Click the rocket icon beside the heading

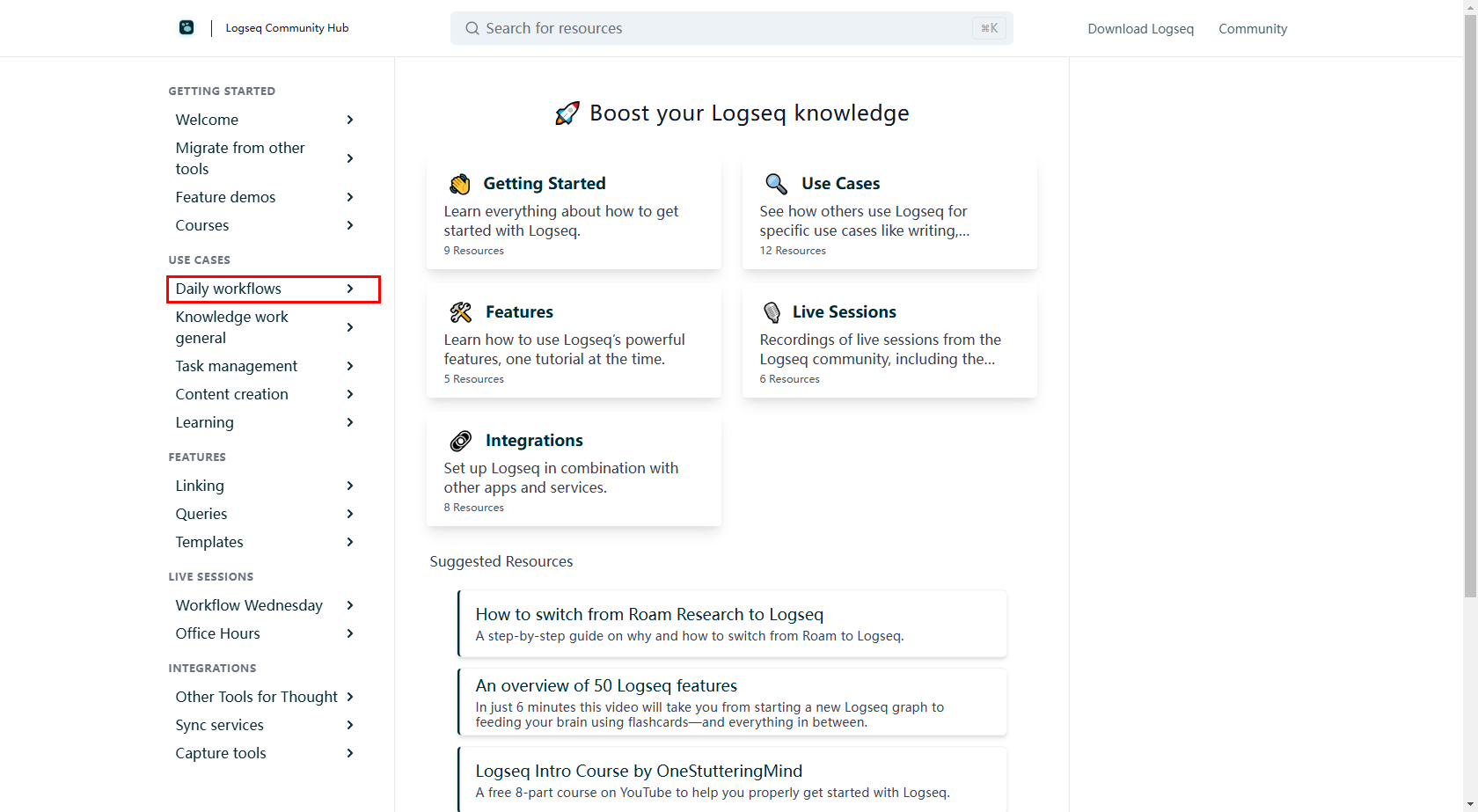coord(567,113)
